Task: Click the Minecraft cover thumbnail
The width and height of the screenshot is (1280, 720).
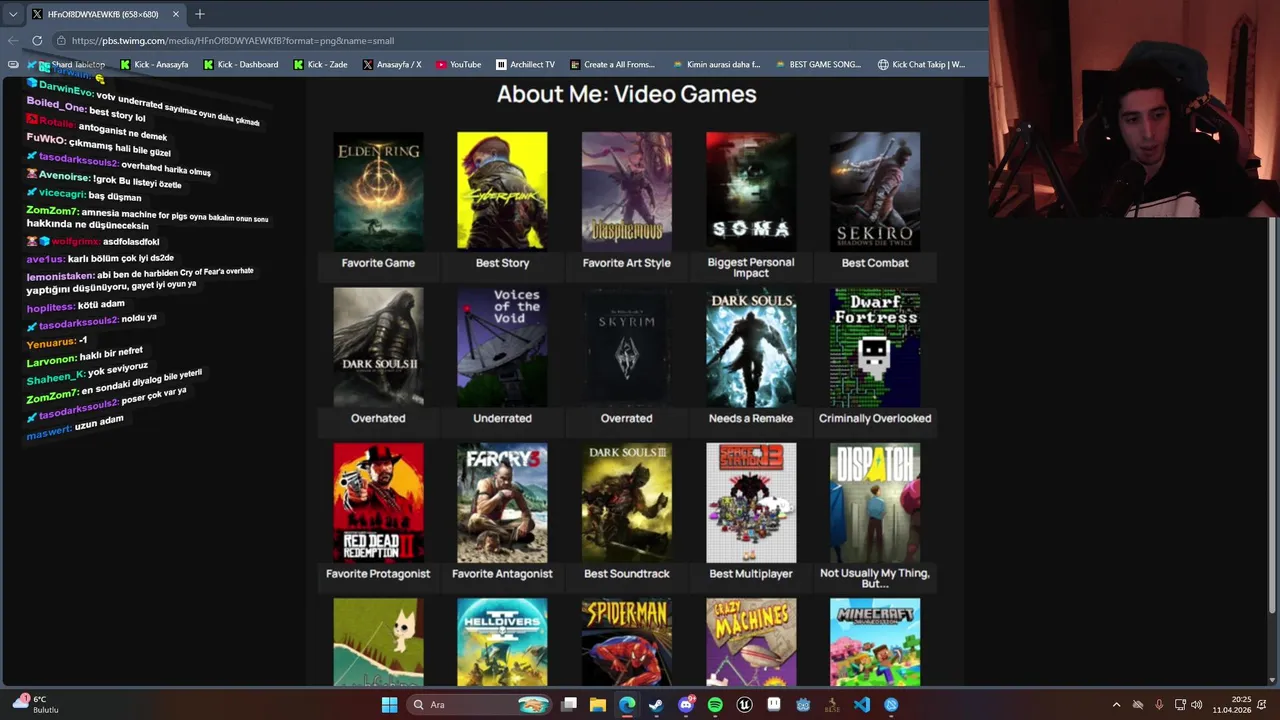Action: coord(875,642)
